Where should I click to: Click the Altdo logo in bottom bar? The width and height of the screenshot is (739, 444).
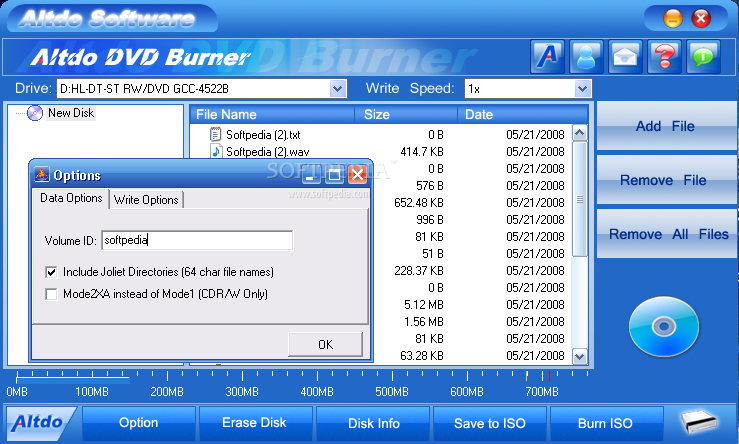point(39,422)
